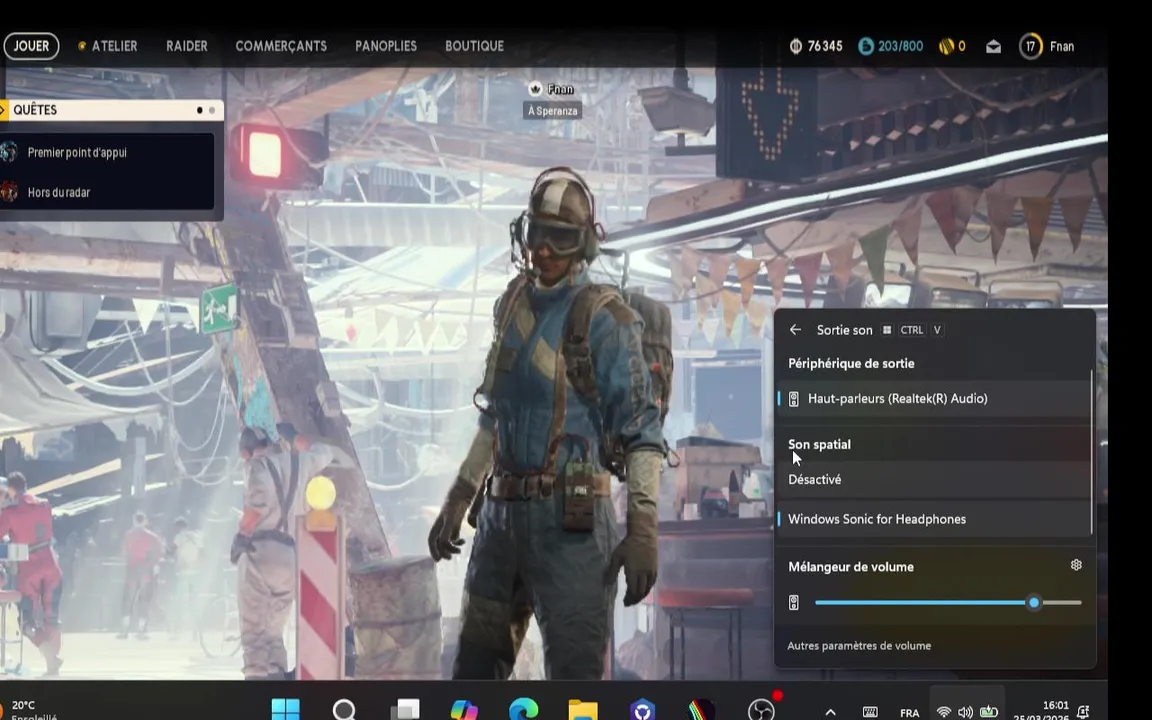The width and height of the screenshot is (1152, 720).
Task: Open the notifications bell icon
Action: 1083,711
